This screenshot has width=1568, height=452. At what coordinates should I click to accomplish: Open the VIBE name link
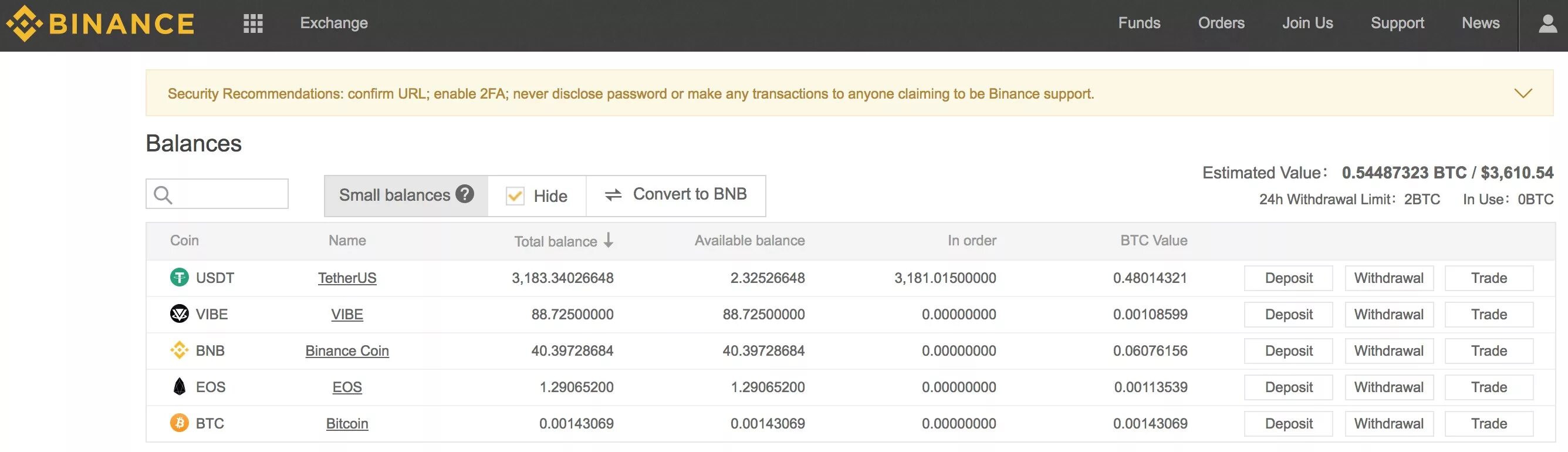[x=347, y=314]
